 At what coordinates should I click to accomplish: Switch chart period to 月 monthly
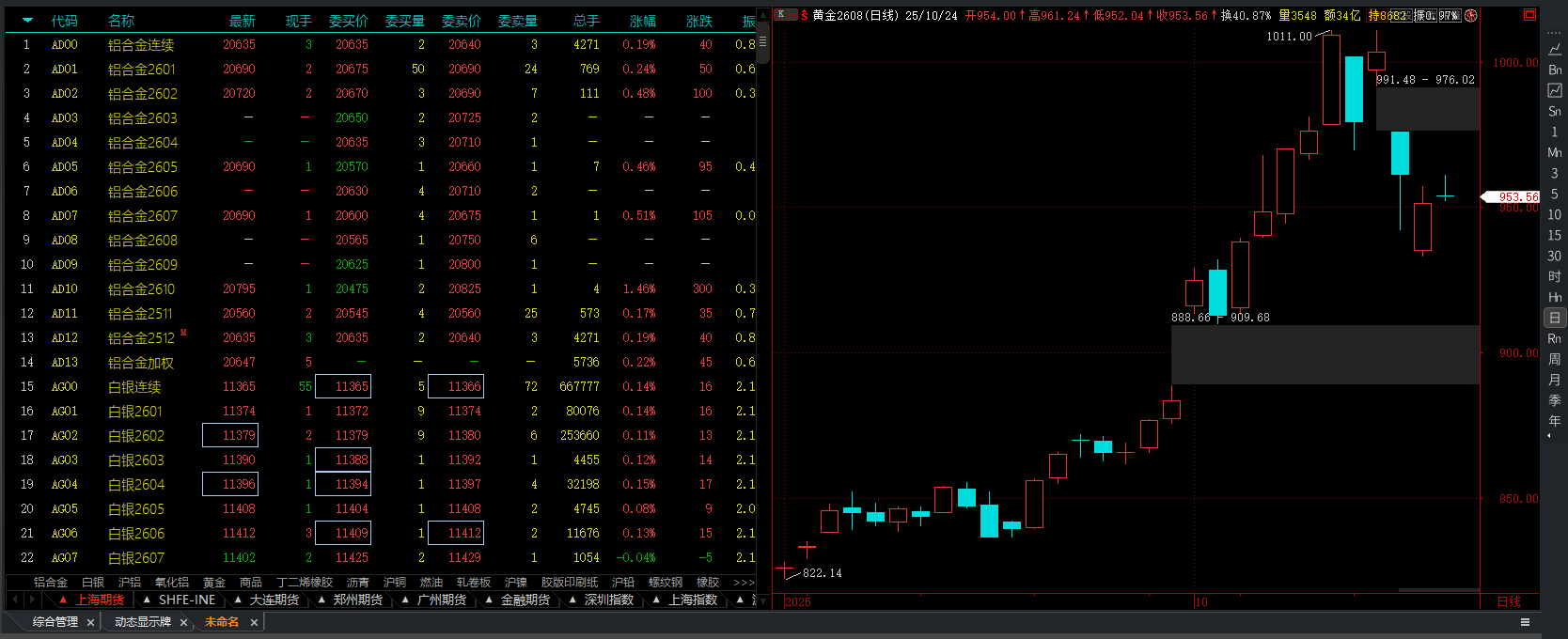1555,380
